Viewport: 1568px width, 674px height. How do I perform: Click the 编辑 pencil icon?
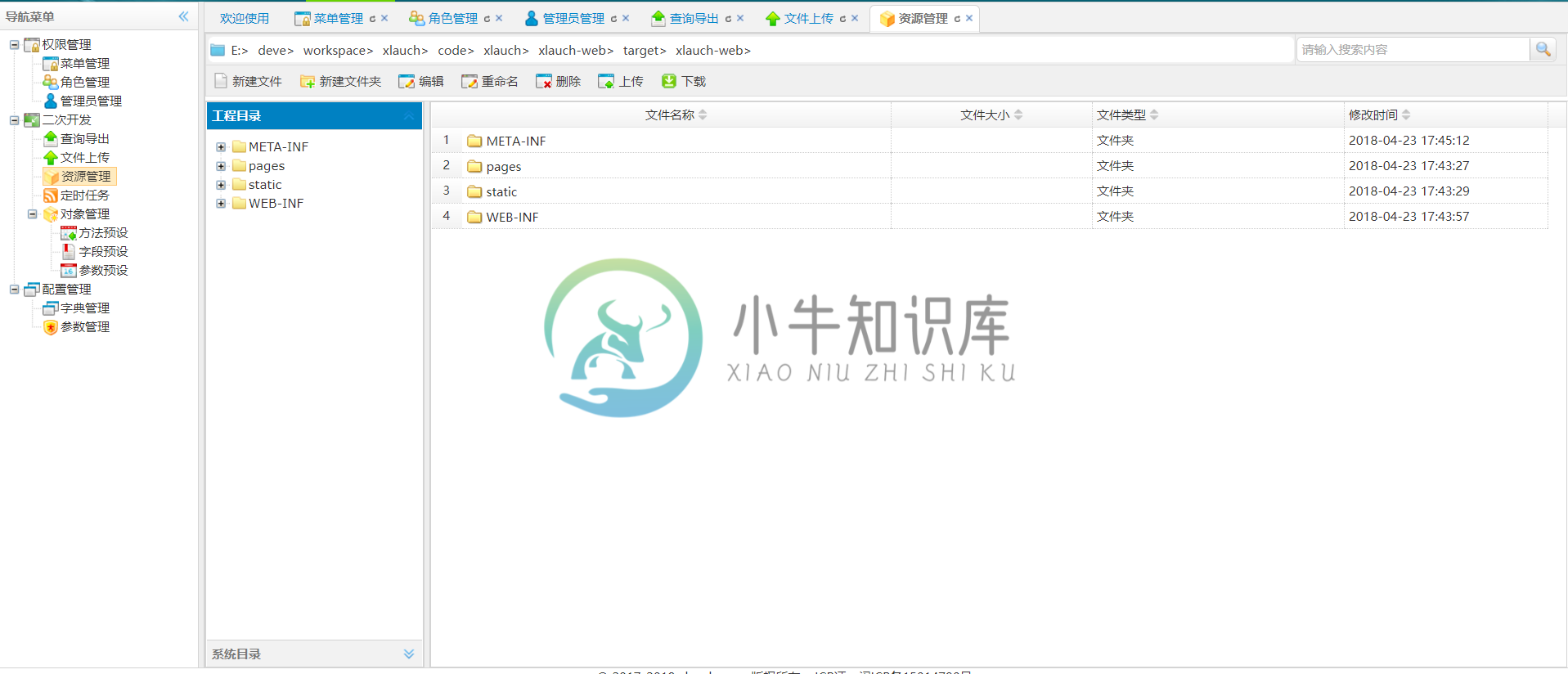pos(407,81)
